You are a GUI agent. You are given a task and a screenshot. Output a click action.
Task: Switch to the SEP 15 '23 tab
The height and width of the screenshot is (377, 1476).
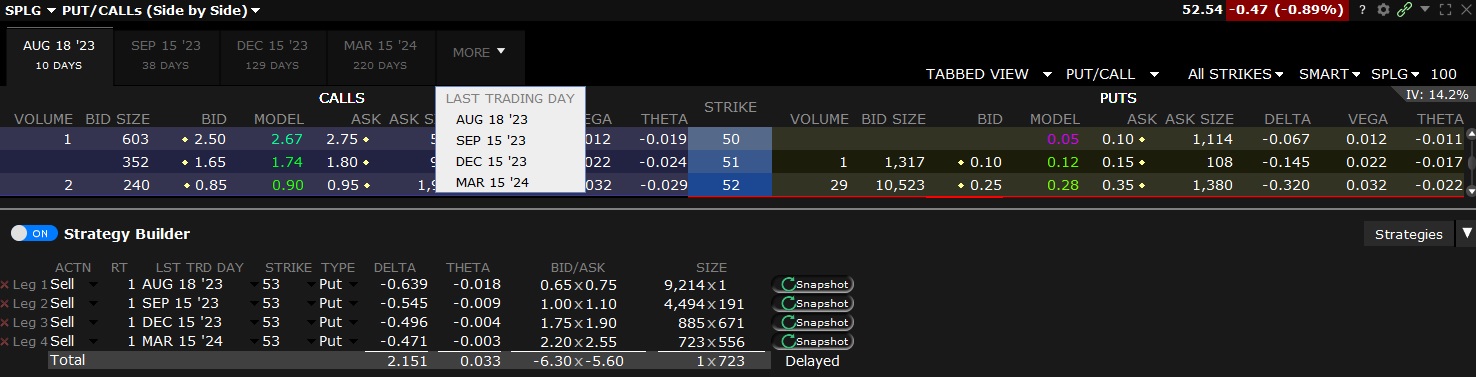[165, 55]
